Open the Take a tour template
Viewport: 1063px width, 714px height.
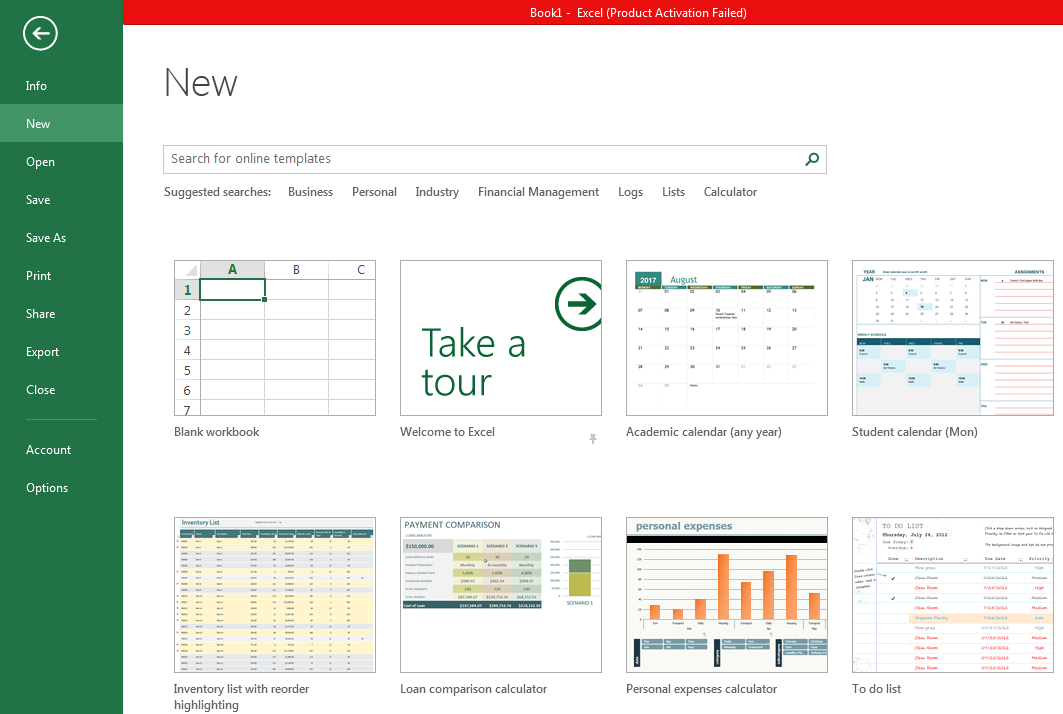click(501, 338)
